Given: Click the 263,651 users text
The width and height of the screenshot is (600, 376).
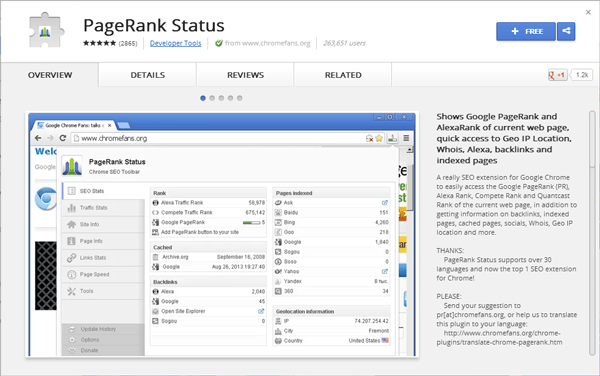Looking at the screenshot, I should (x=344, y=43).
